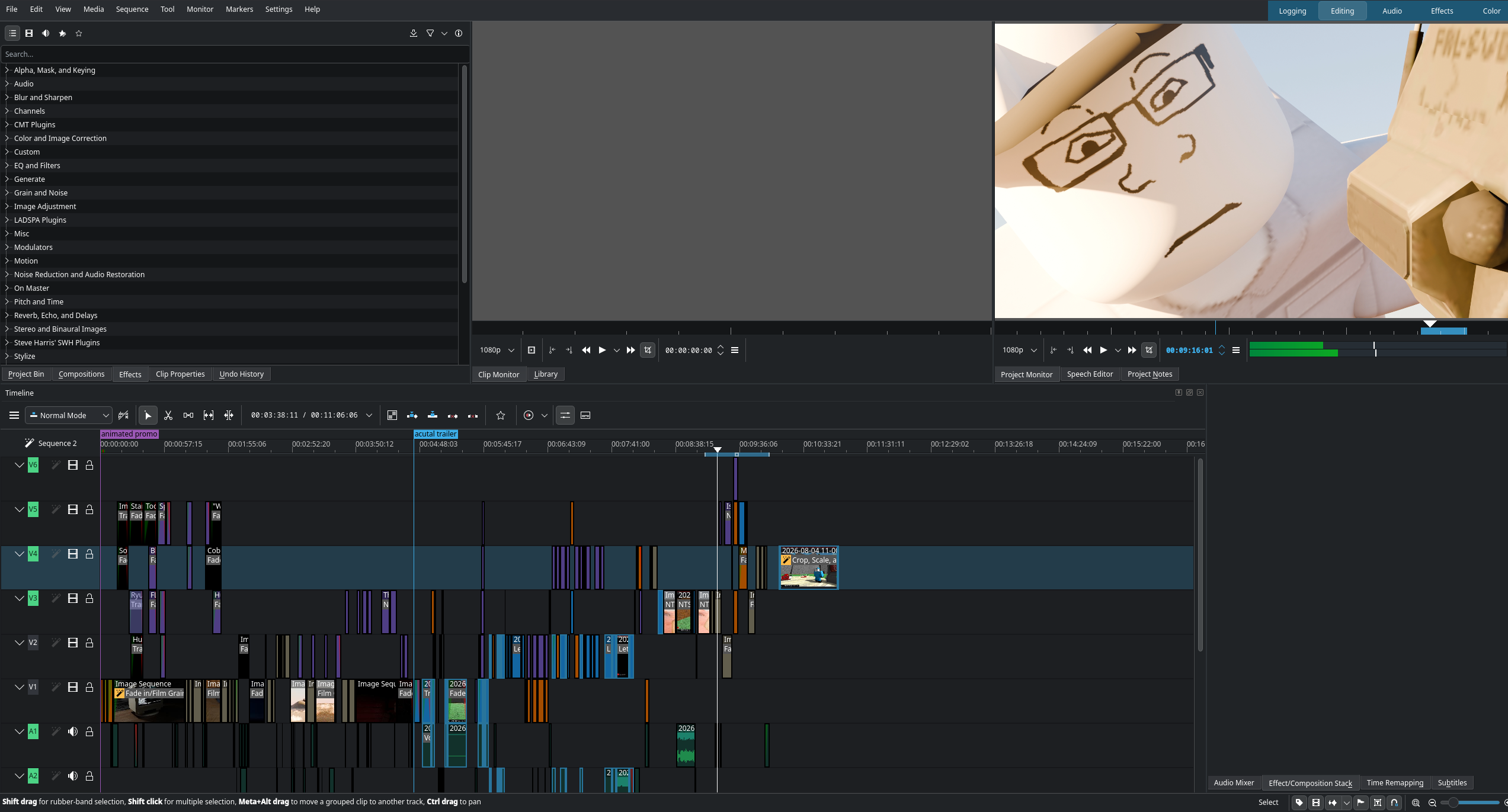Focus the effects Search field
This screenshot has height=812, width=1508.
pos(235,54)
